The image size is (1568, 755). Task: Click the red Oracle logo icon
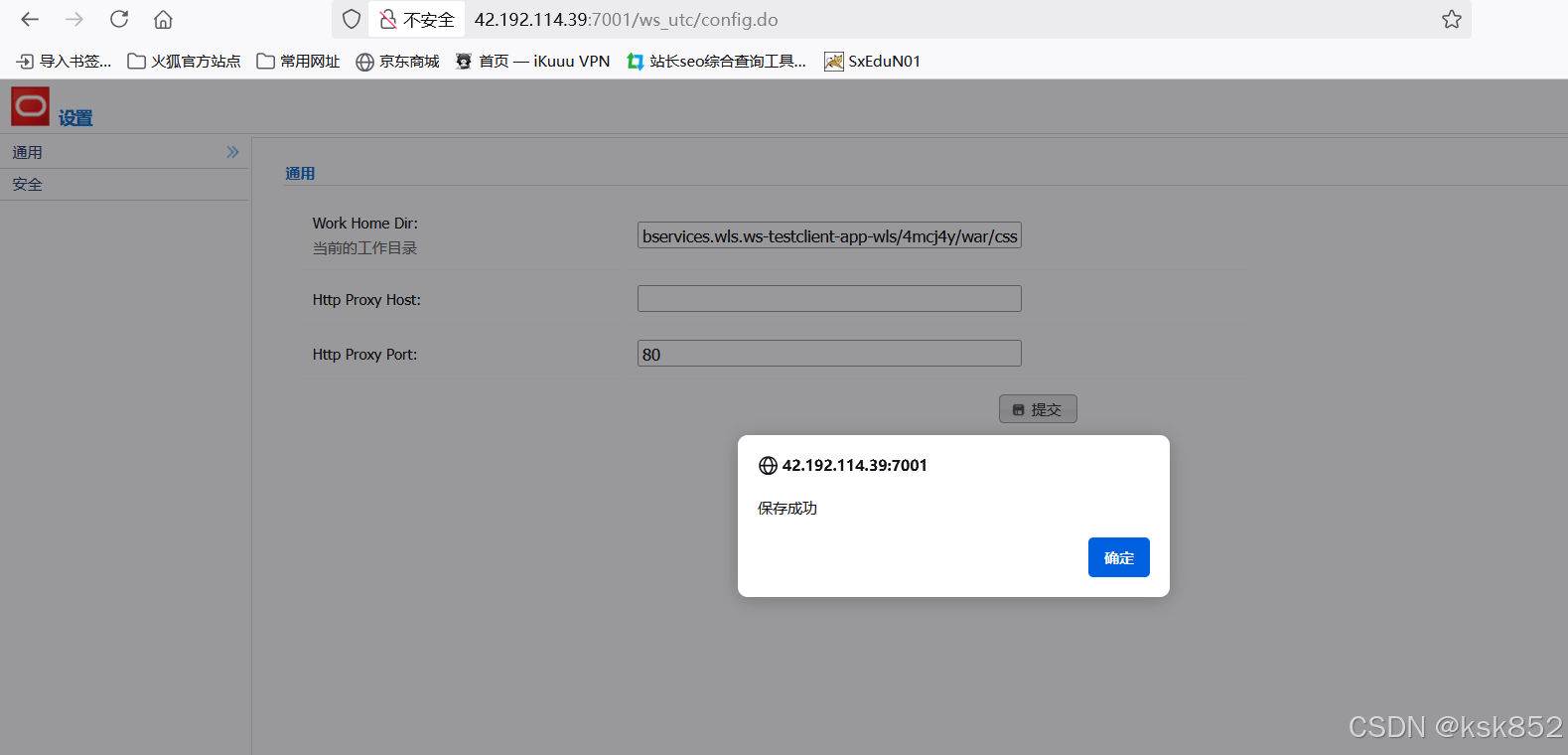pyautogui.click(x=30, y=106)
